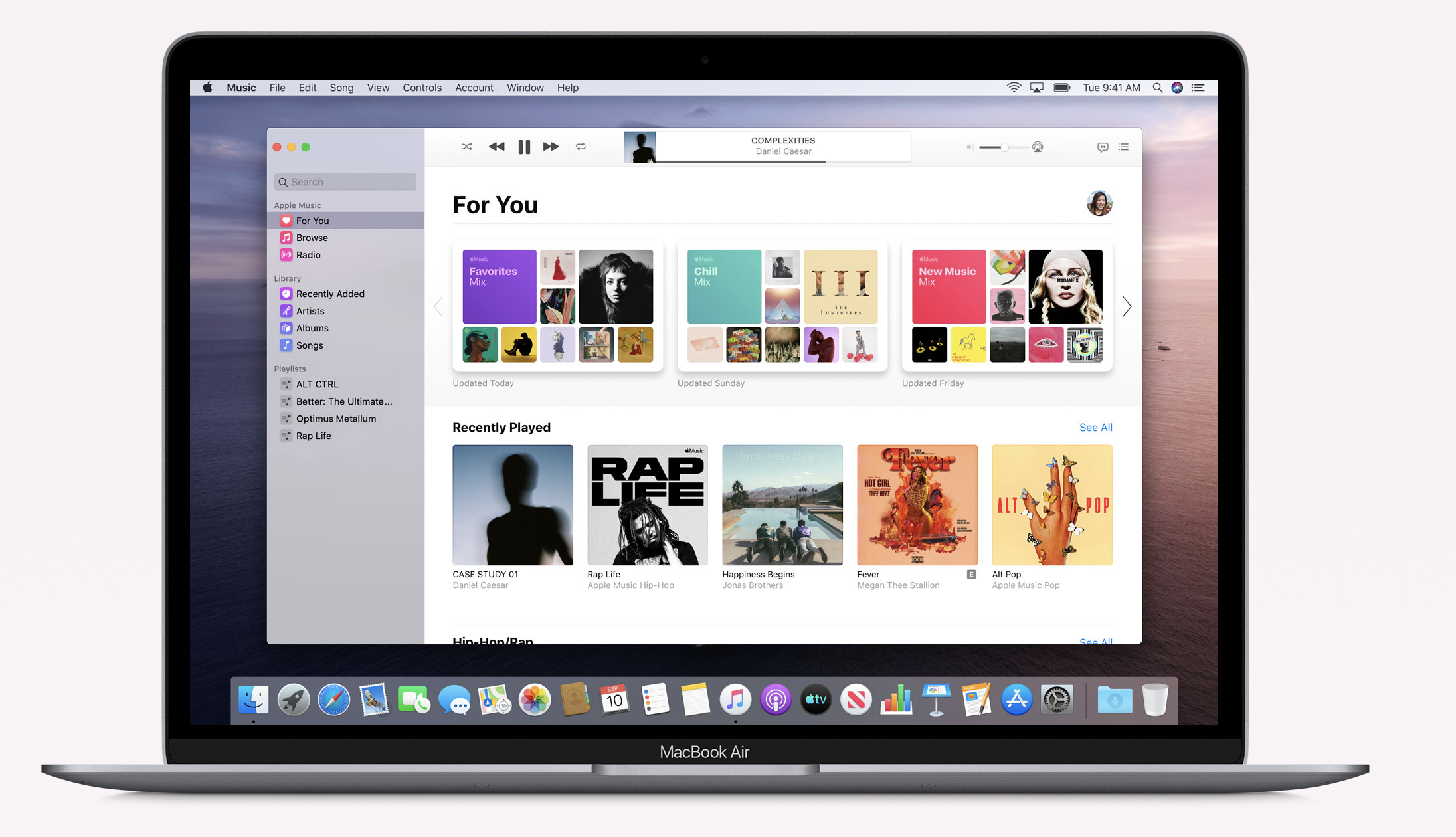This screenshot has height=837, width=1456.
Task: Pause the current song
Action: point(524,147)
